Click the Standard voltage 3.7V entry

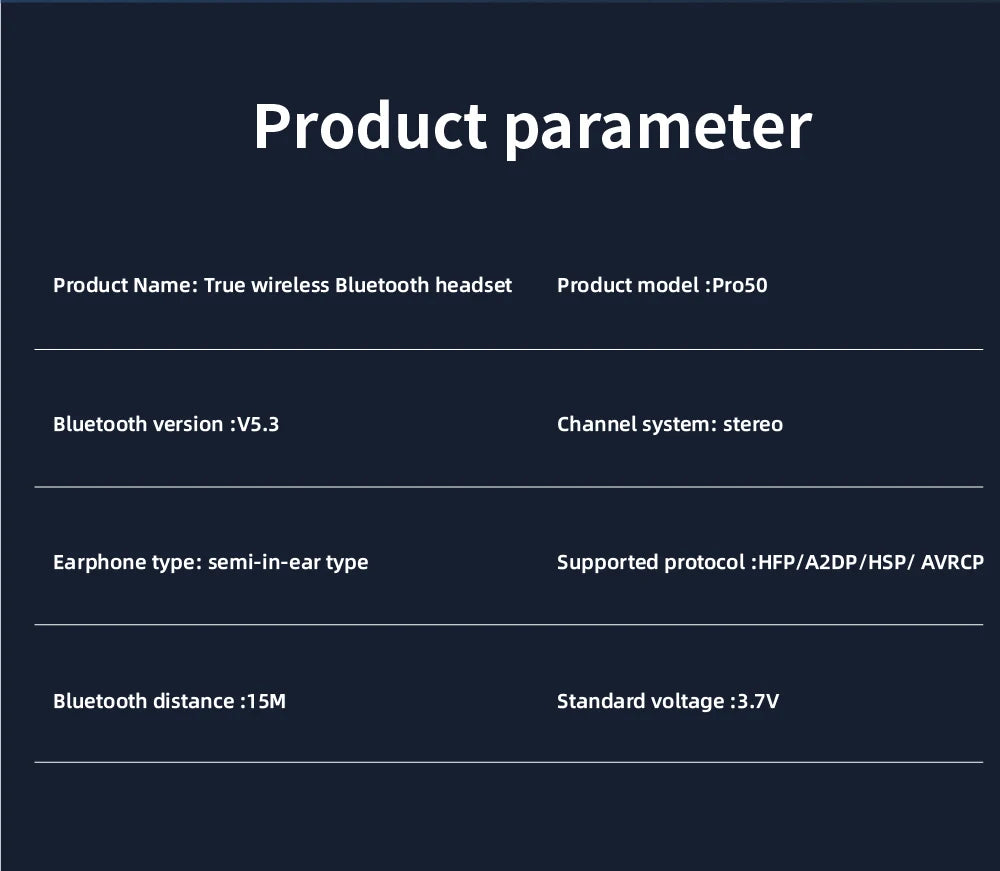[668, 701]
